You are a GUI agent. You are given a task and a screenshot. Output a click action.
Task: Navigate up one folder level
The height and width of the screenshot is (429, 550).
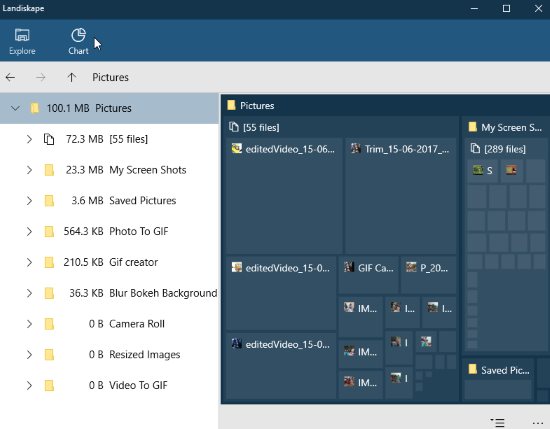[72, 77]
